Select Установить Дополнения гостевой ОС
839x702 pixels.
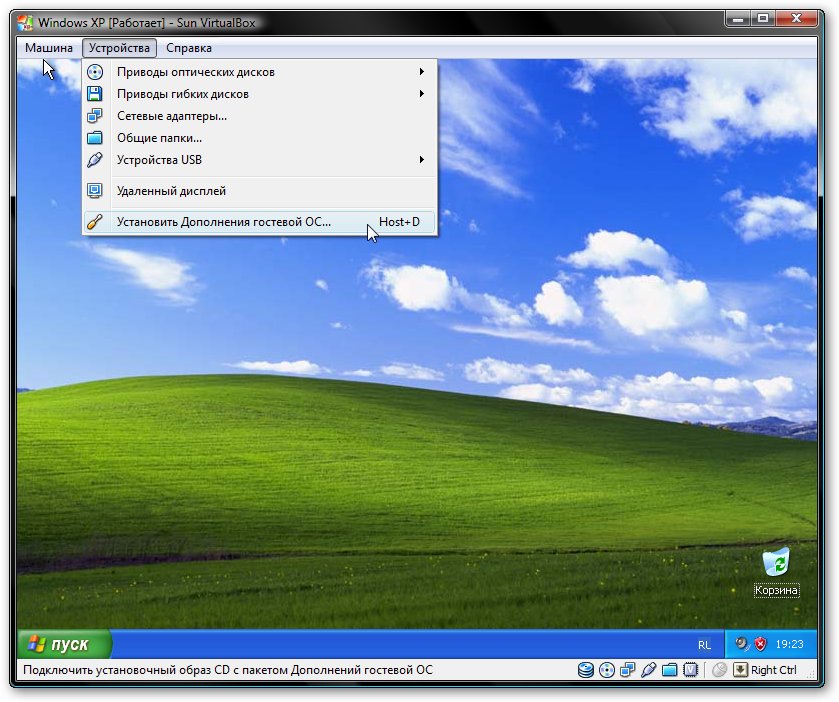223,222
